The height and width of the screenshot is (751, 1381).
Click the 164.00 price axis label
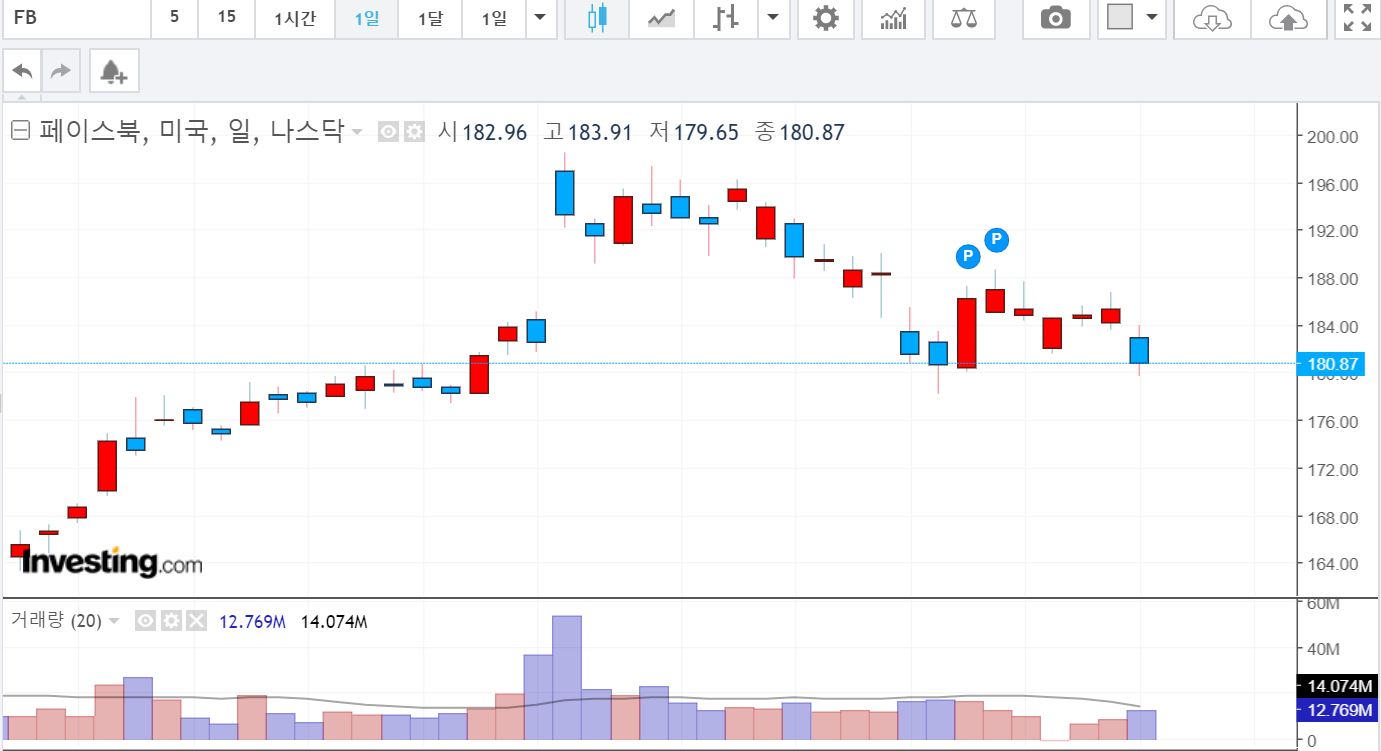[1334, 564]
